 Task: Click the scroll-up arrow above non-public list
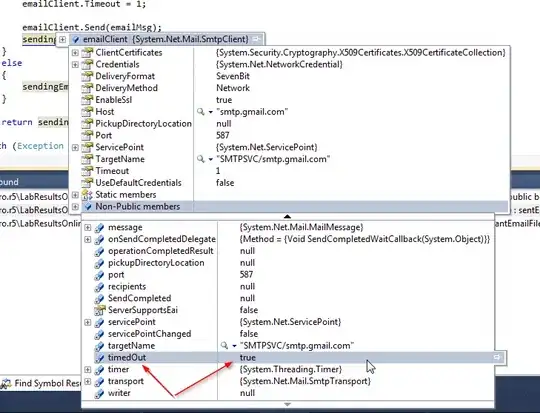click(287, 217)
